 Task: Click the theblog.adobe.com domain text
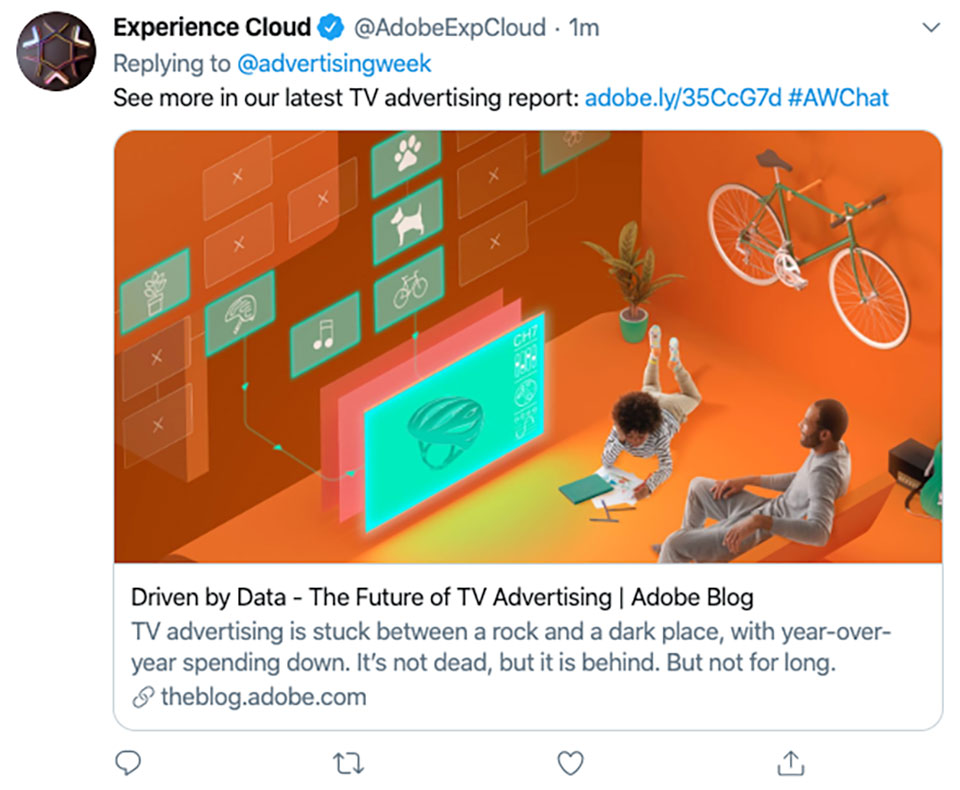click(264, 697)
